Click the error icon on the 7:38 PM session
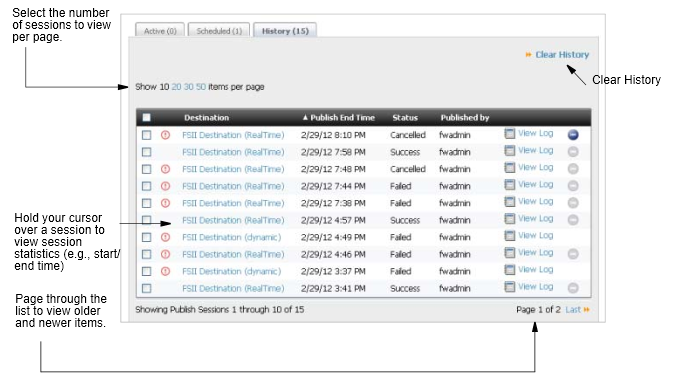Image resolution: width=674 pixels, height=384 pixels. tap(165, 203)
